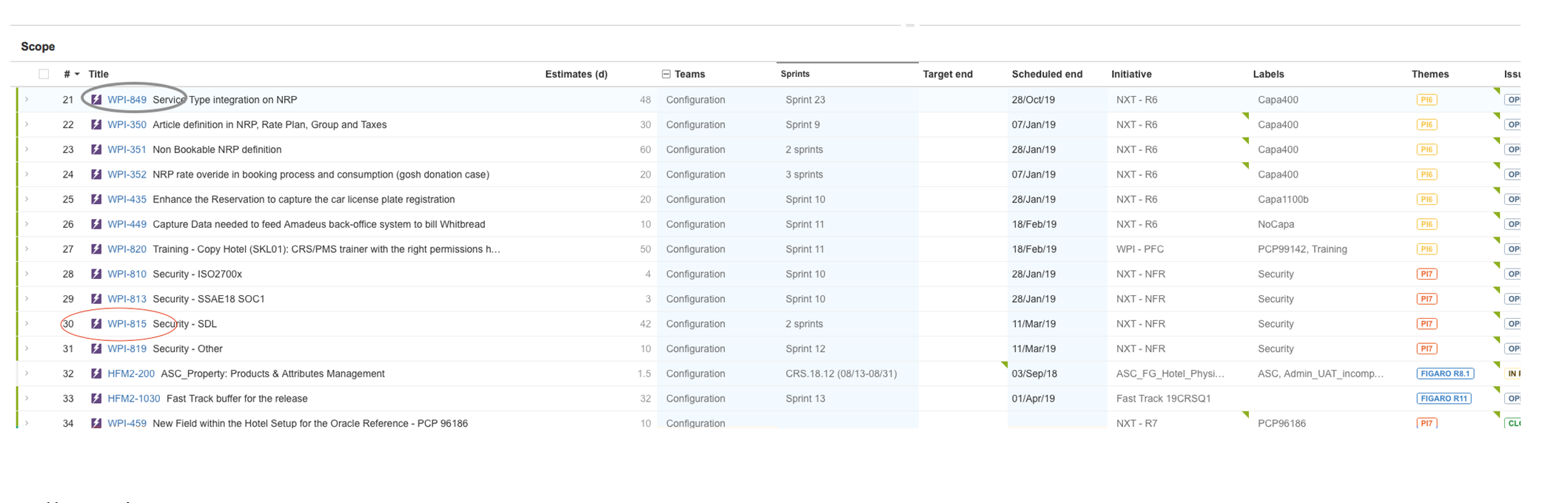Screen dimensions: 1568x503
Task: Open issue HFM2-200
Action: pyautogui.click(x=131, y=374)
